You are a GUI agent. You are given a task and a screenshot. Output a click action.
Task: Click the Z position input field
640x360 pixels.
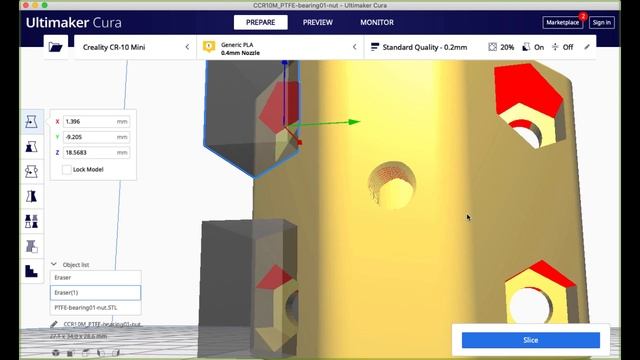coord(96,153)
